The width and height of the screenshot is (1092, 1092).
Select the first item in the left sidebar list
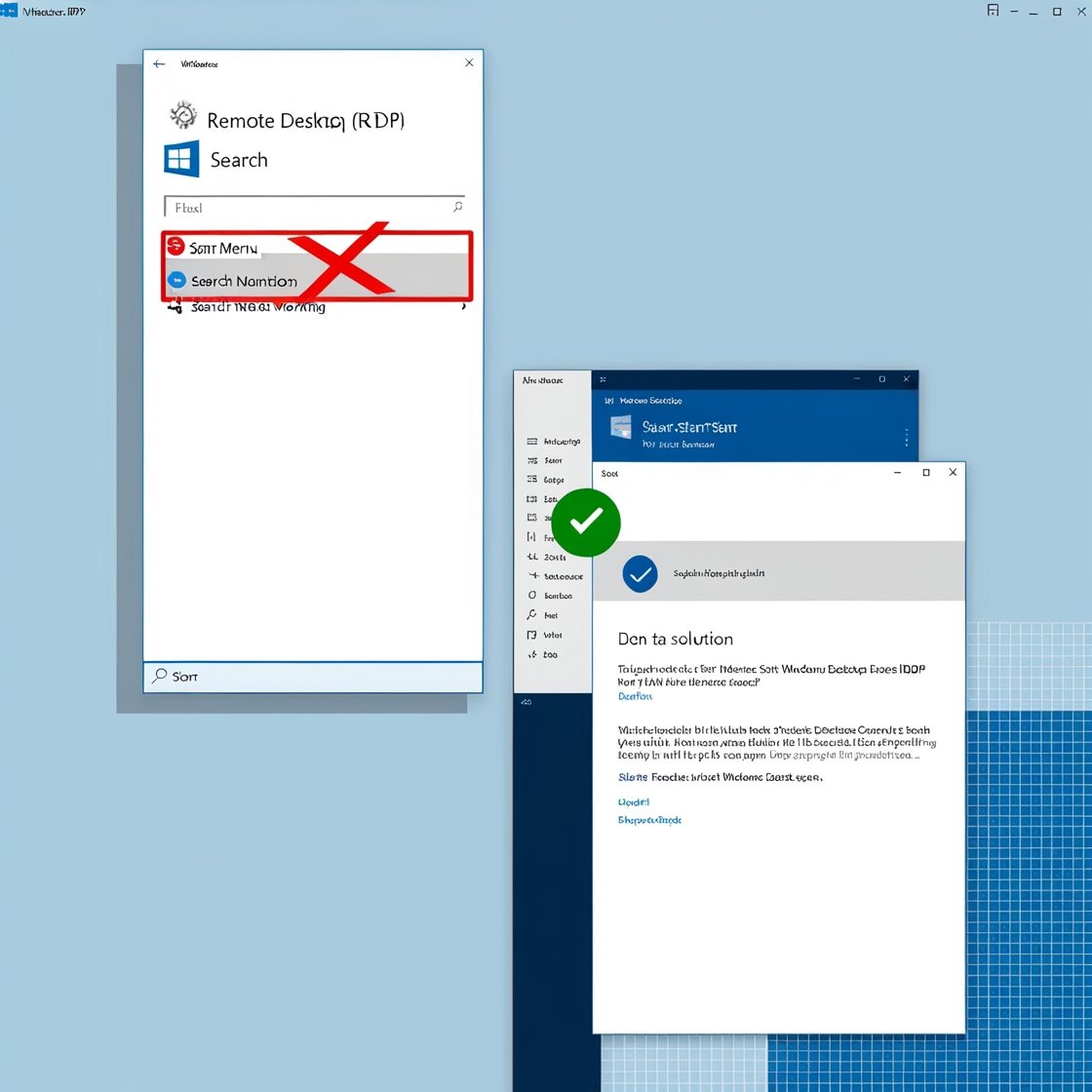(556, 442)
